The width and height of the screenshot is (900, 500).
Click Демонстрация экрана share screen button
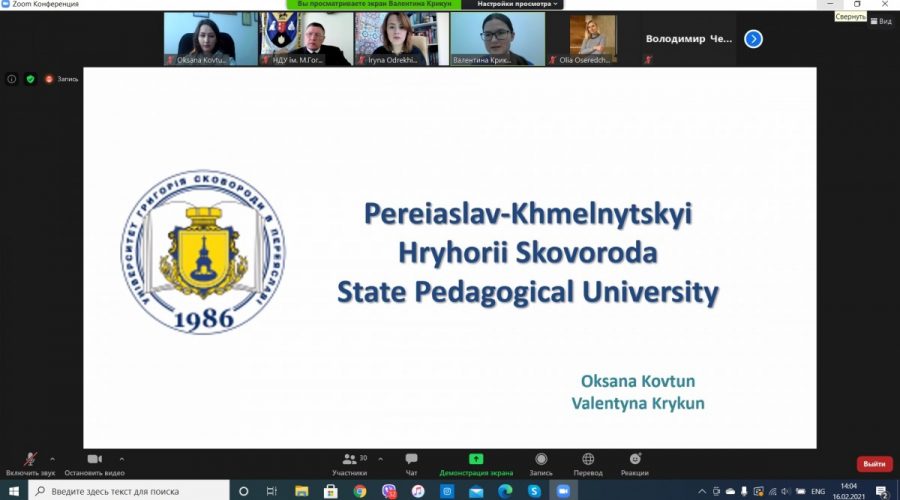pyautogui.click(x=476, y=464)
